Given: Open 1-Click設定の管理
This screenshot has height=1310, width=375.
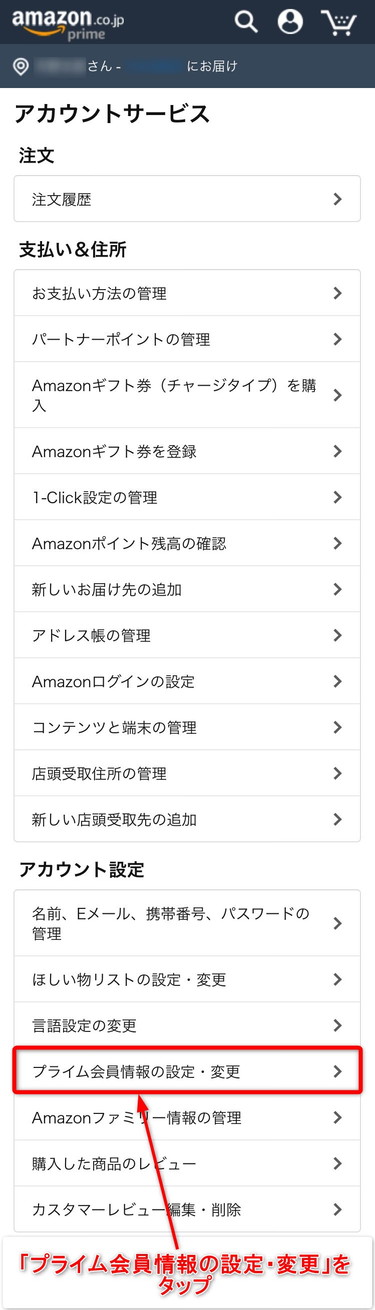Looking at the screenshot, I should click(187, 497).
